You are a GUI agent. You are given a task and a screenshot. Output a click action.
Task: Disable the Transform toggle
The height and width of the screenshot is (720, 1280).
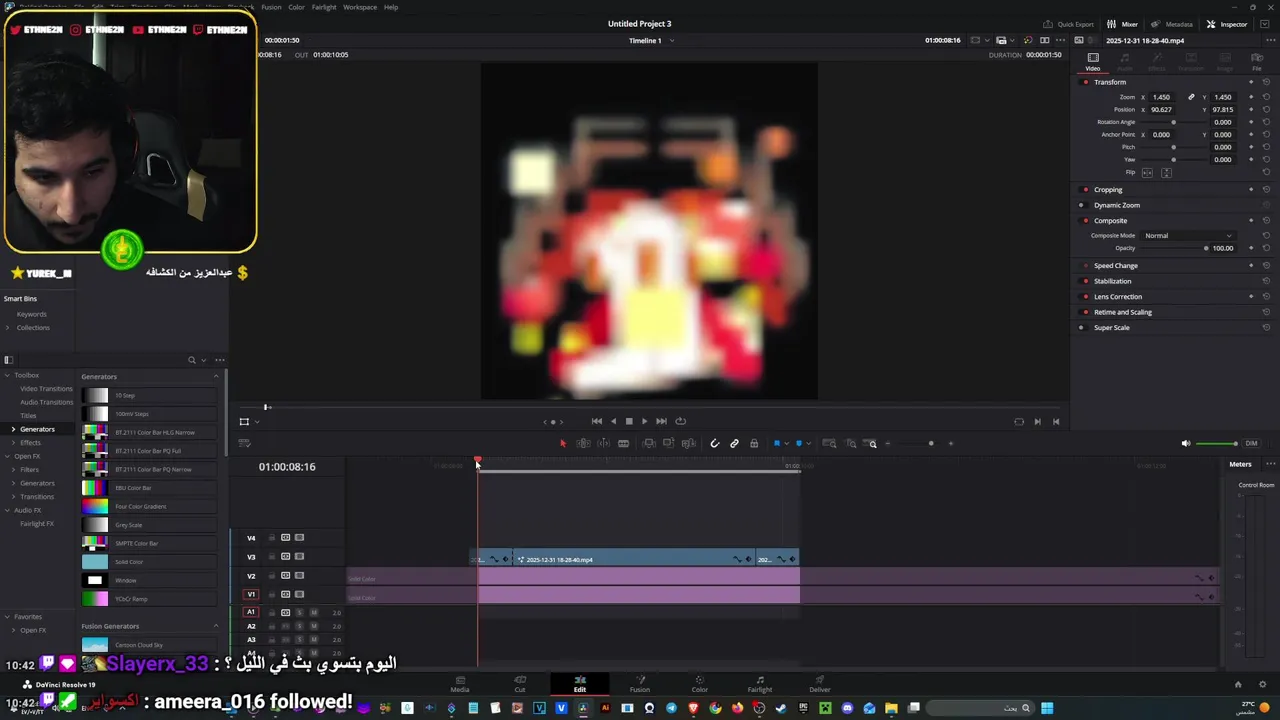click(x=1086, y=82)
